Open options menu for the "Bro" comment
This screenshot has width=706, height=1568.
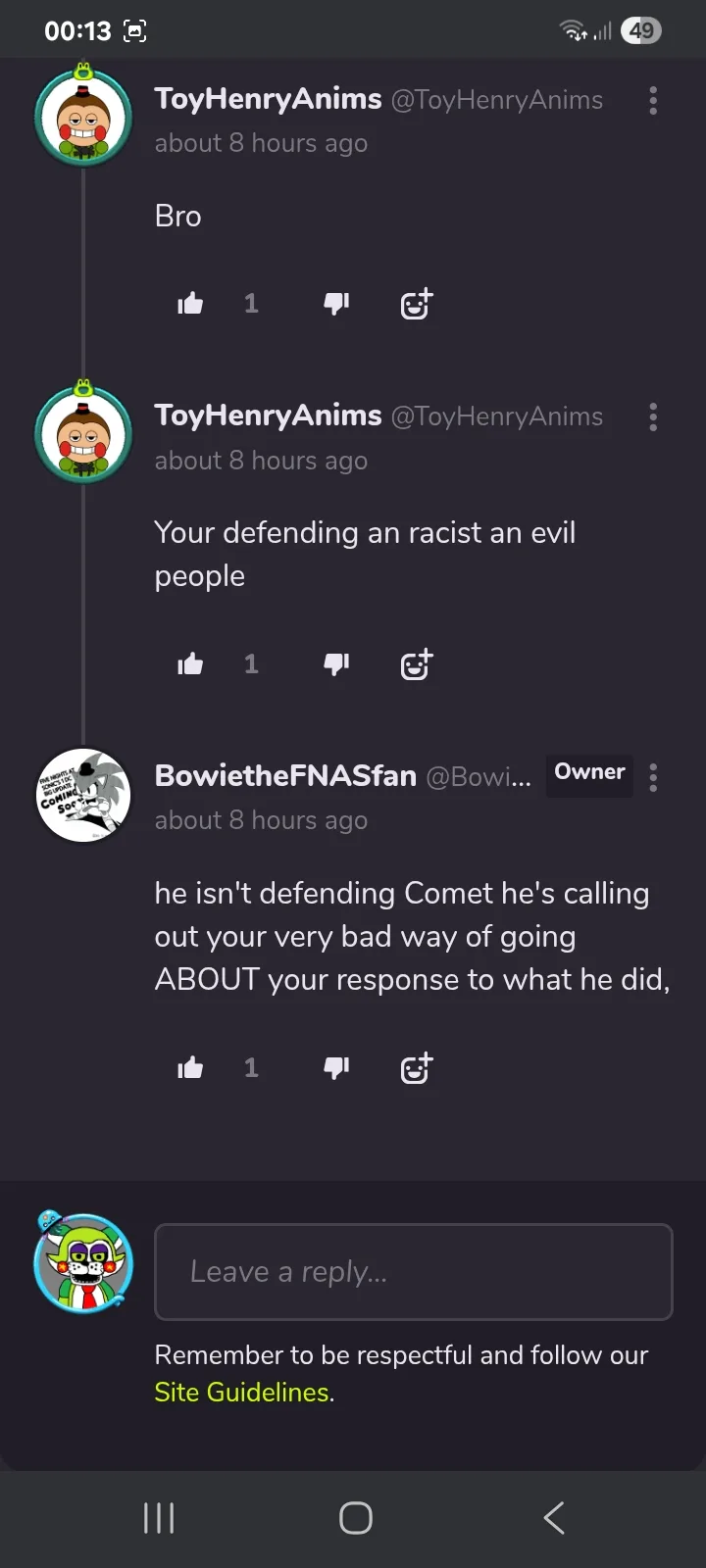653,101
